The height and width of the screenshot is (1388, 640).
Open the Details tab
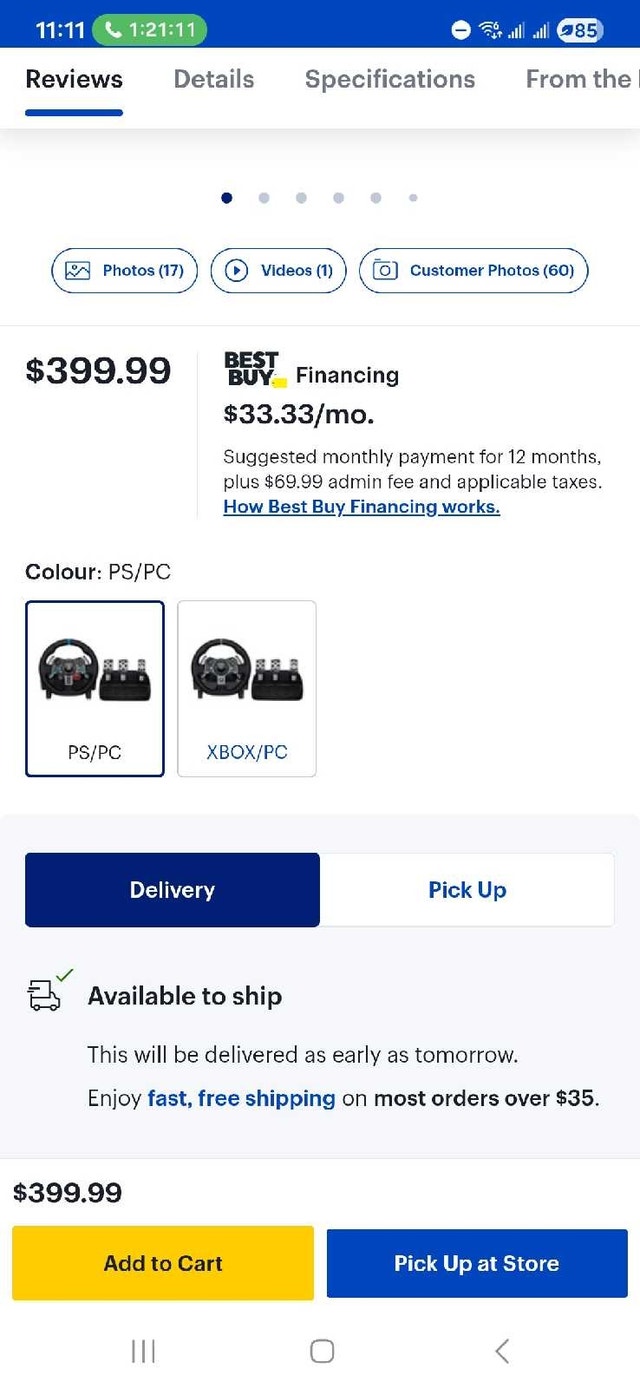coord(214,79)
